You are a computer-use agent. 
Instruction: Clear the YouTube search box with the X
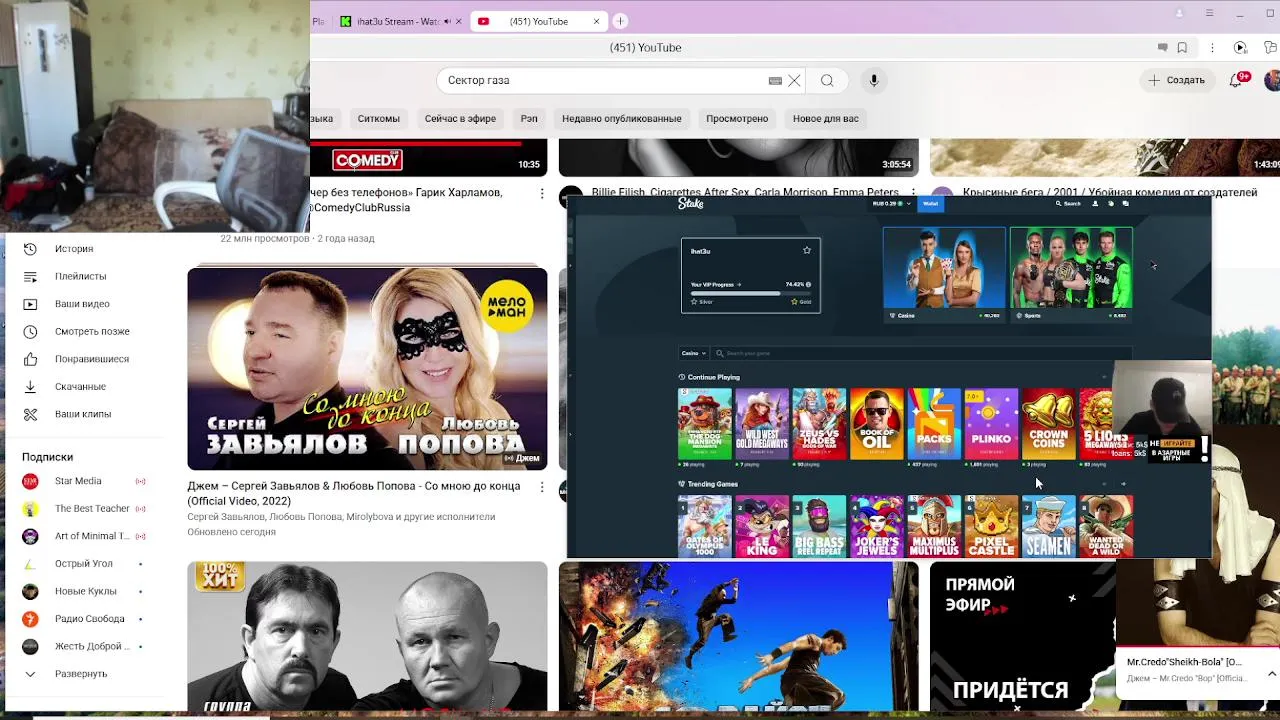794,81
